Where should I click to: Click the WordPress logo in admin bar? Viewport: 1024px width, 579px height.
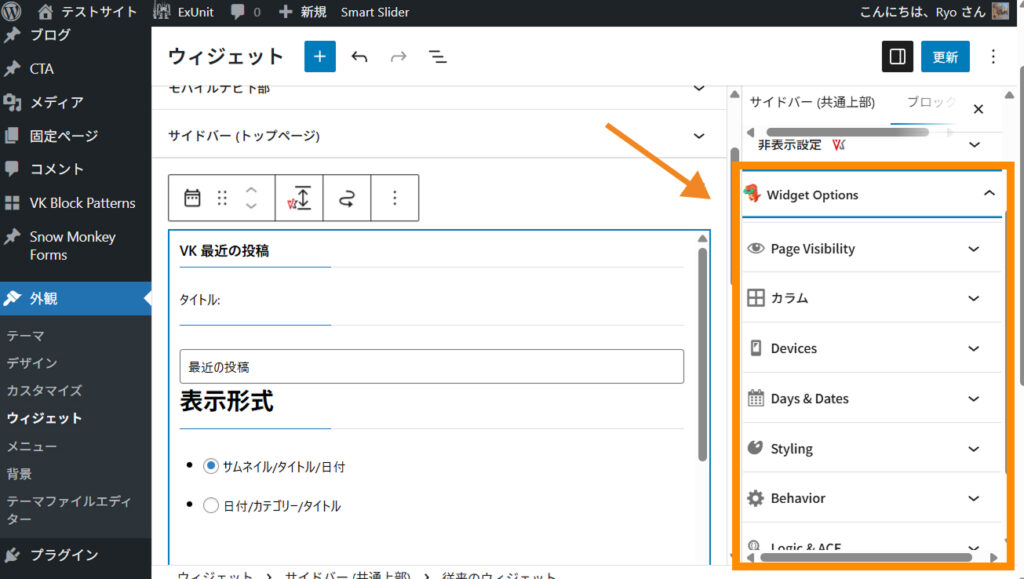point(13,12)
